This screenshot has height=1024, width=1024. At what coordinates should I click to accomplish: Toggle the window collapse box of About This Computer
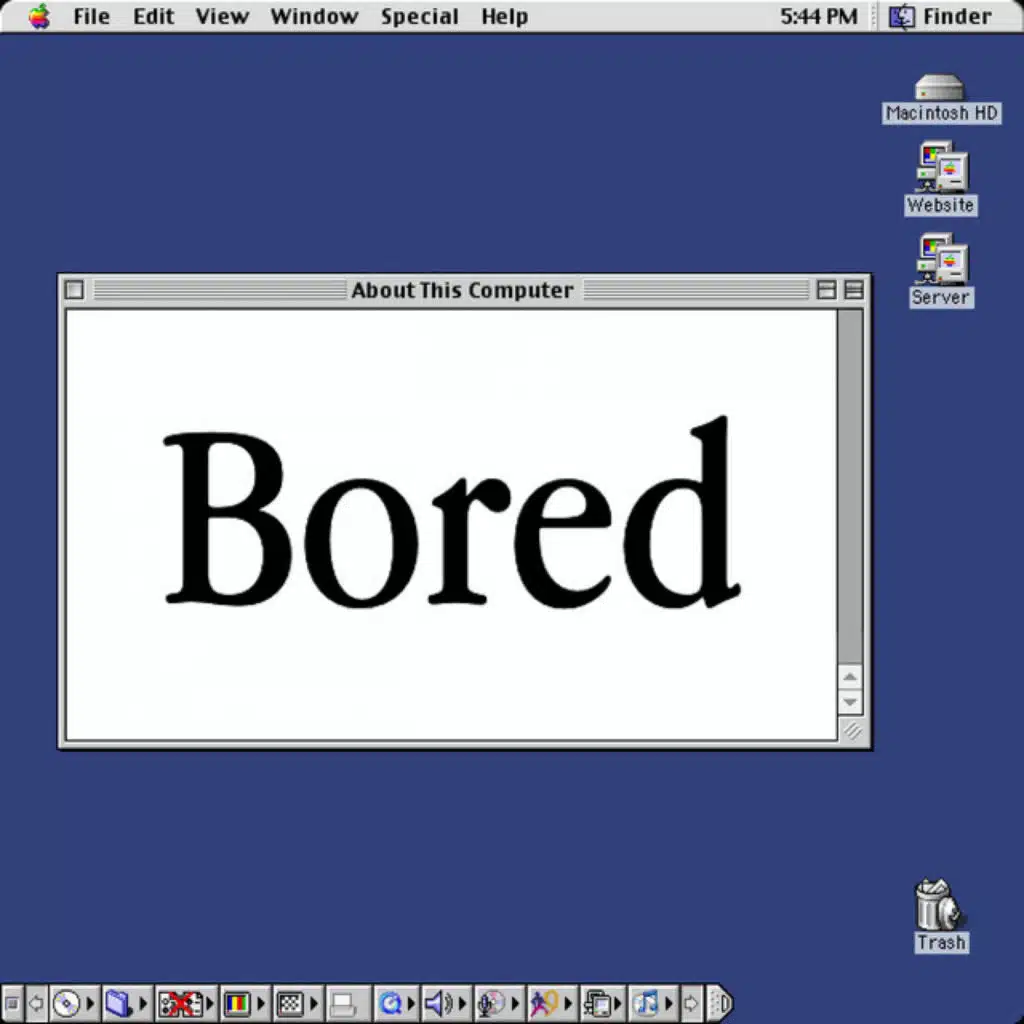pyautogui.click(x=854, y=289)
